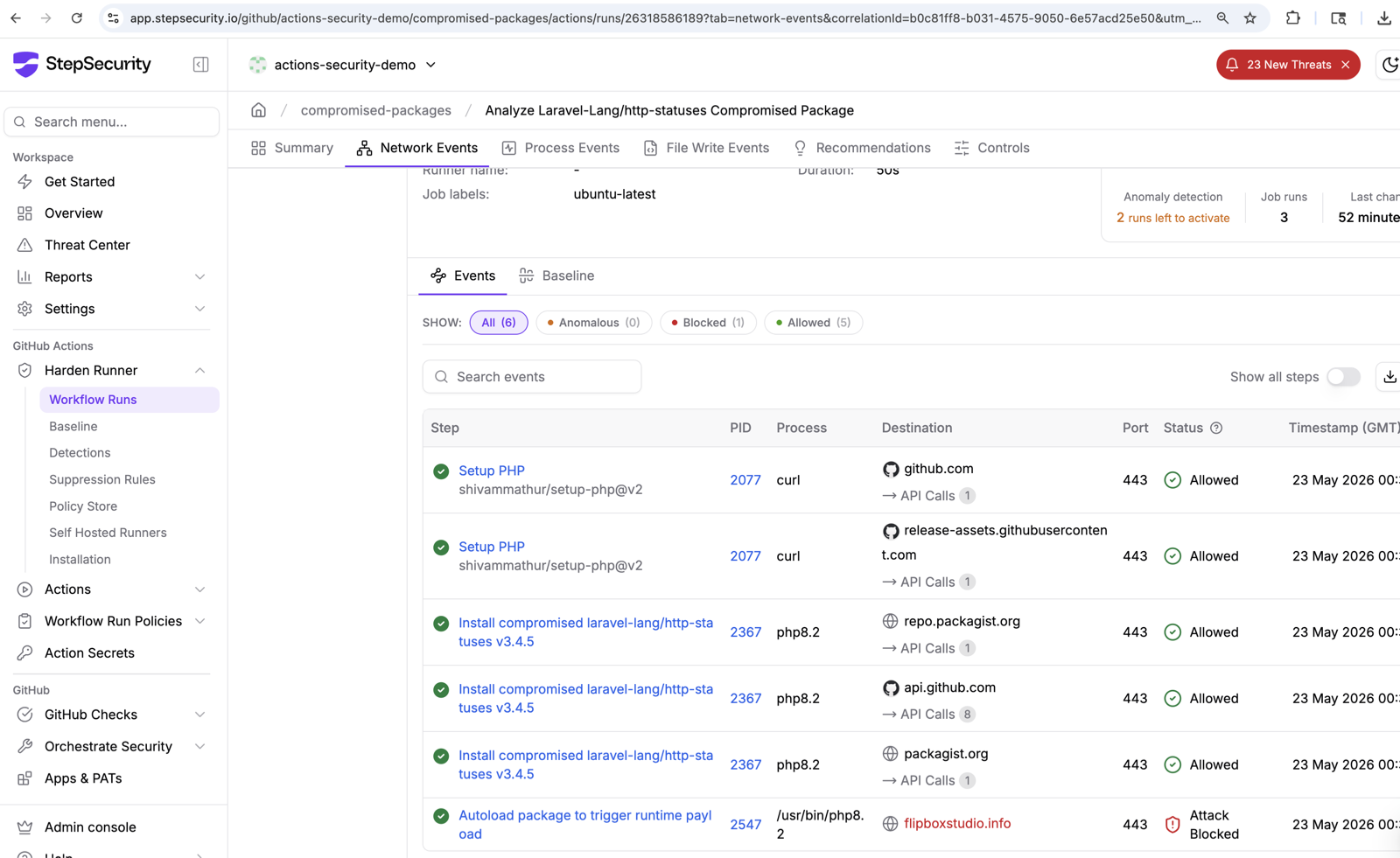Image resolution: width=1400 pixels, height=858 pixels.
Task: Switch to the Baseline sub-tab
Action: pos(556,276)
